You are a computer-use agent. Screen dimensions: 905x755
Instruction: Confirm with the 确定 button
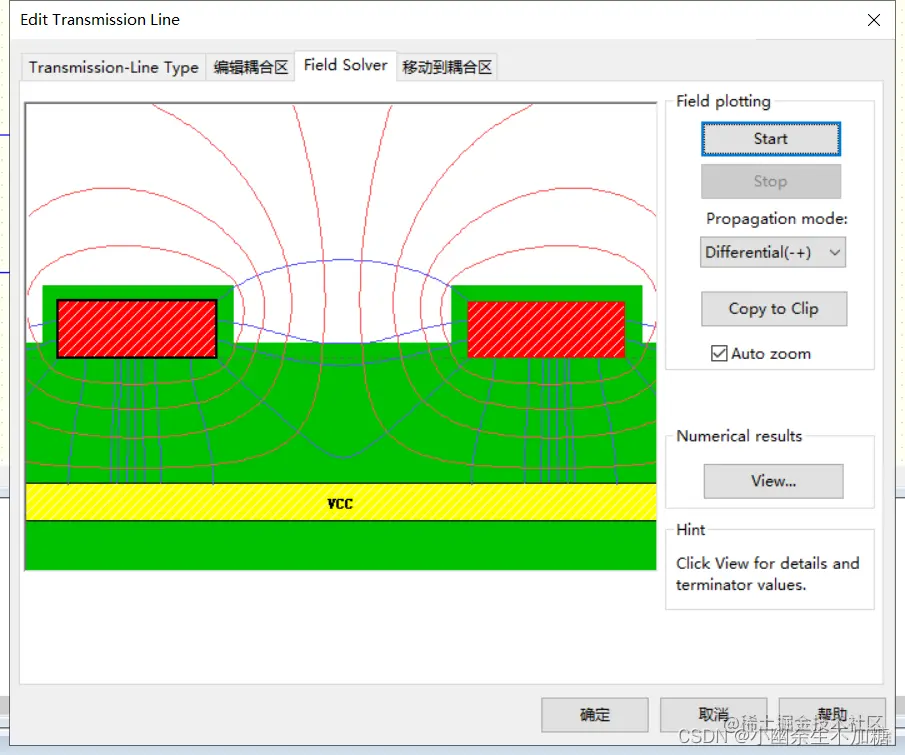(594, 715)
